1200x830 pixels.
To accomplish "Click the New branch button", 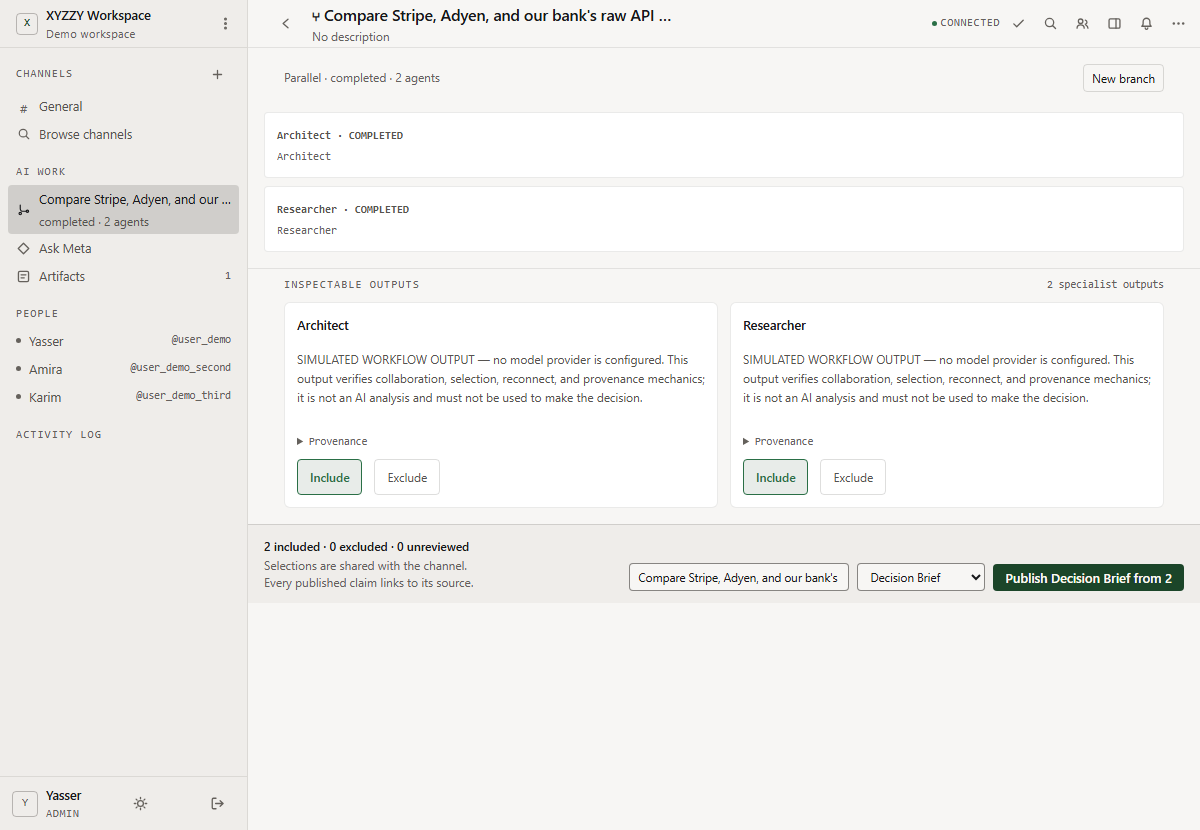I will click(x=1123, y=79).
